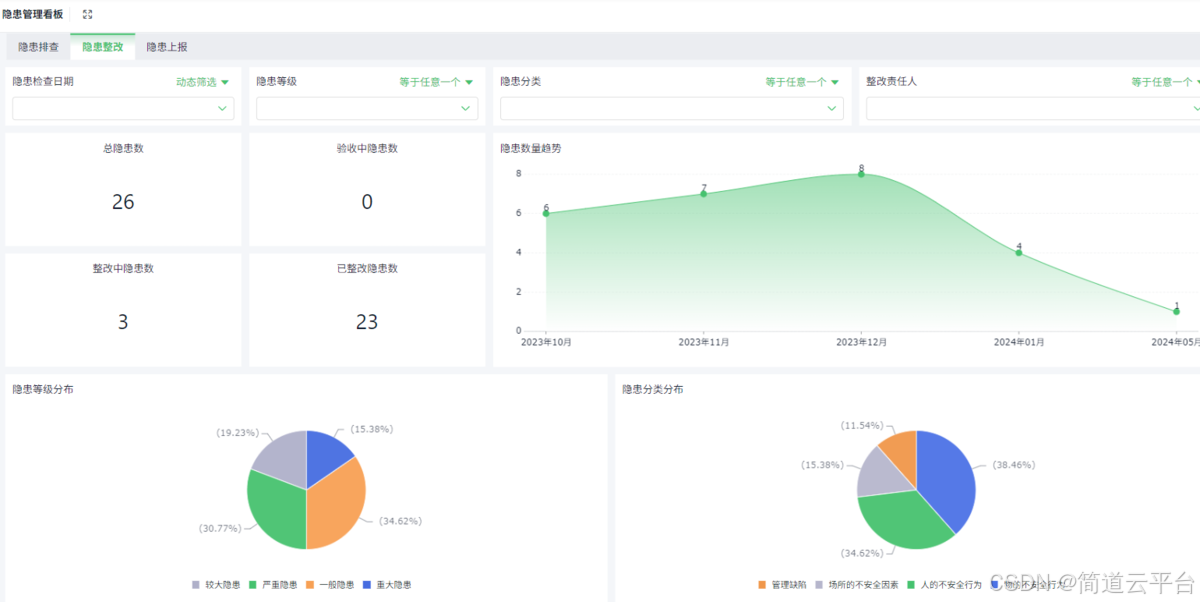
Task: Click the 隐患等级分布 chart title
Action: point(42,389)
